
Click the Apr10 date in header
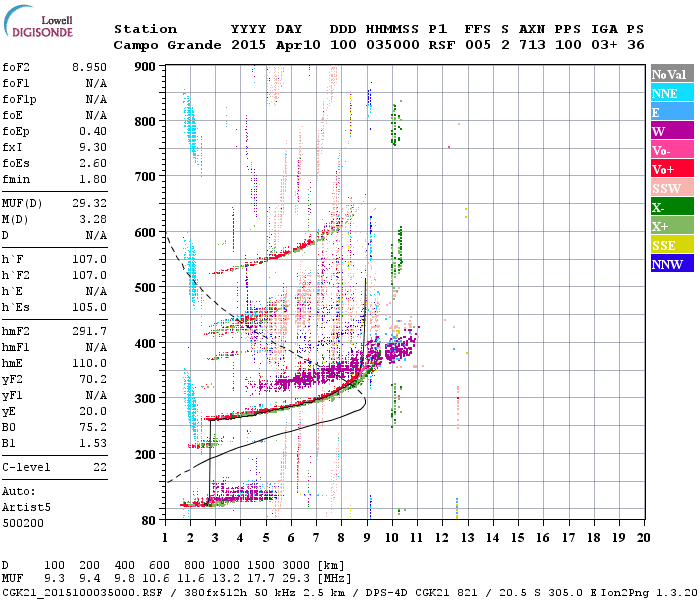click(298, 45)
